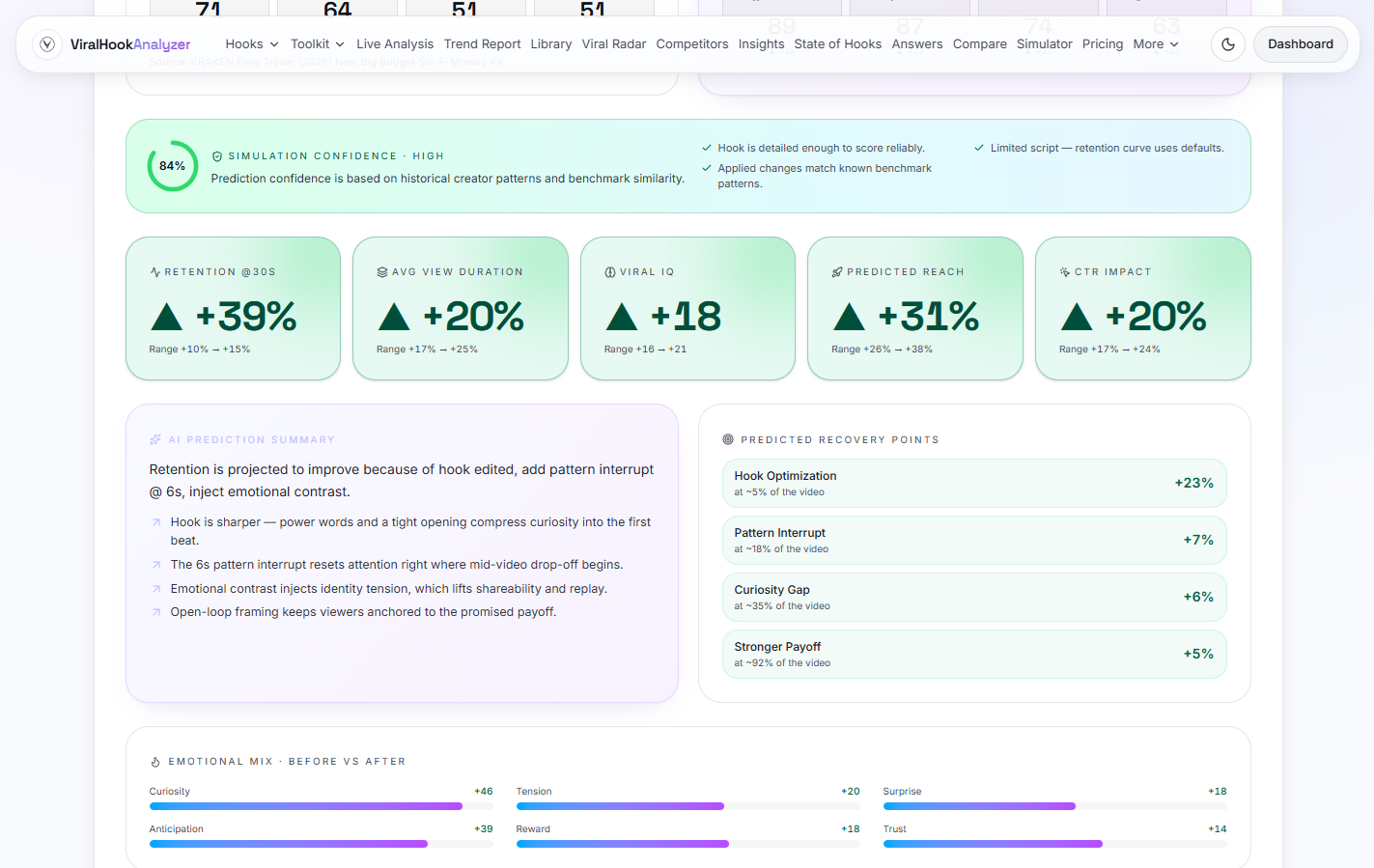Click the up triangle in CTR Impact card
Screen dimensions: 1374x868
pyautogui.click(x=1077, y=317)
